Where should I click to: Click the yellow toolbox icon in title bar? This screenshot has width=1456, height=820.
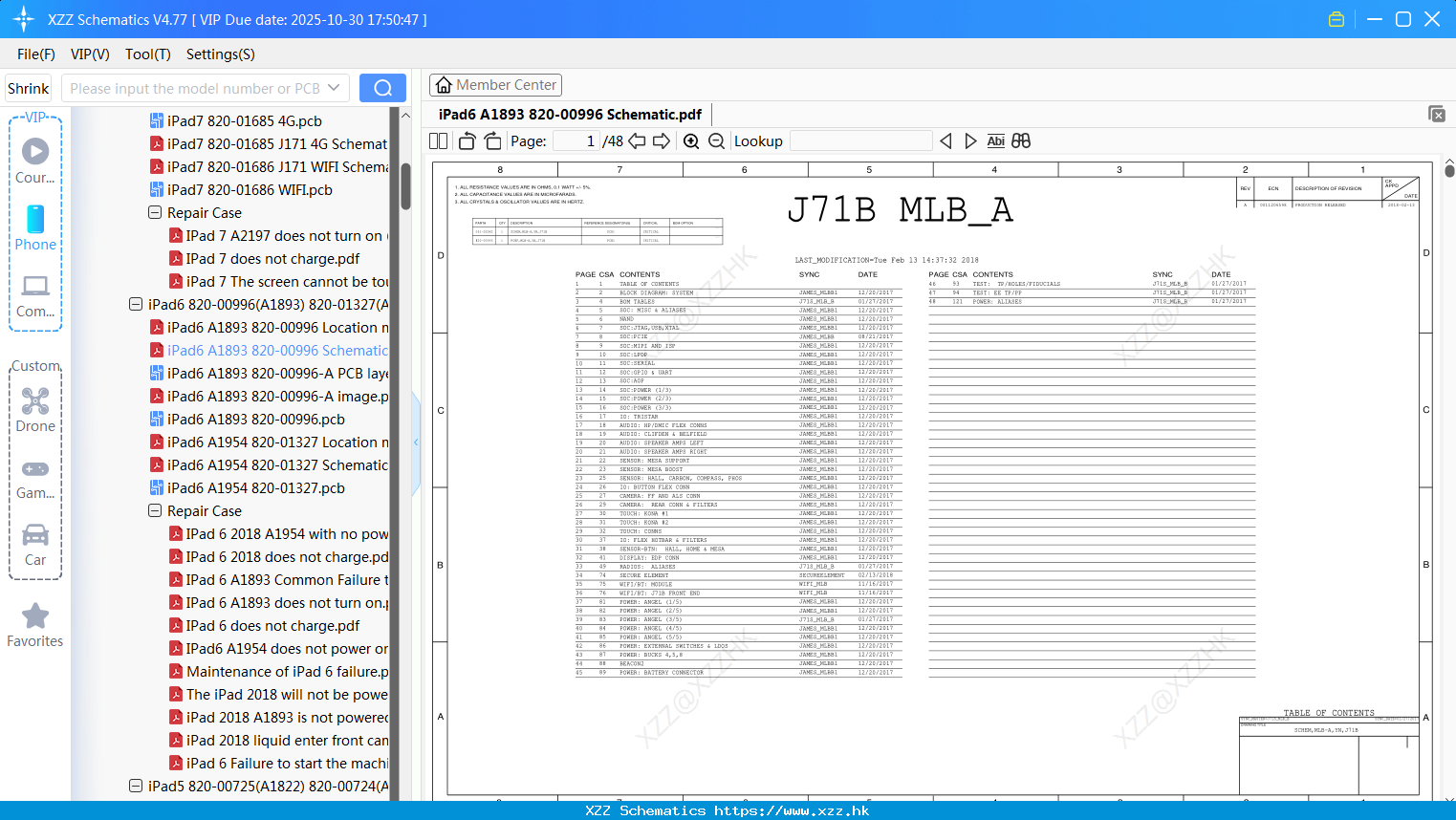coord(1336,19)
